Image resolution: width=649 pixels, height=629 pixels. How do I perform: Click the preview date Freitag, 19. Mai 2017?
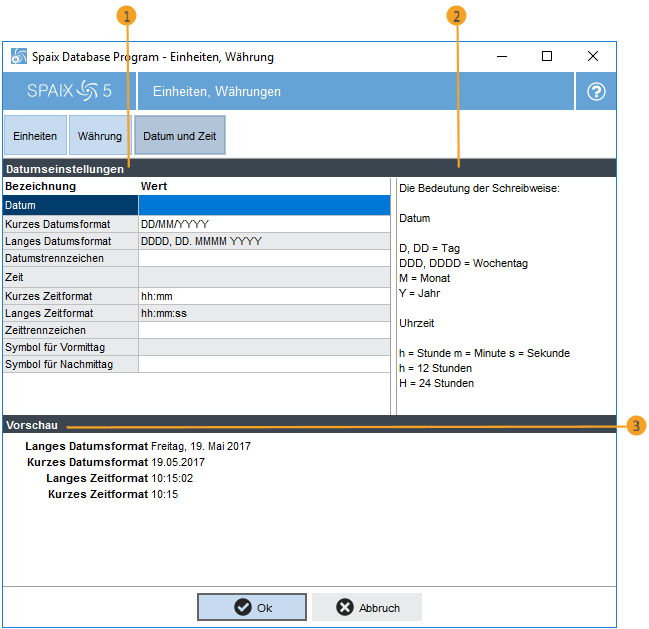(x=201, y=446)
